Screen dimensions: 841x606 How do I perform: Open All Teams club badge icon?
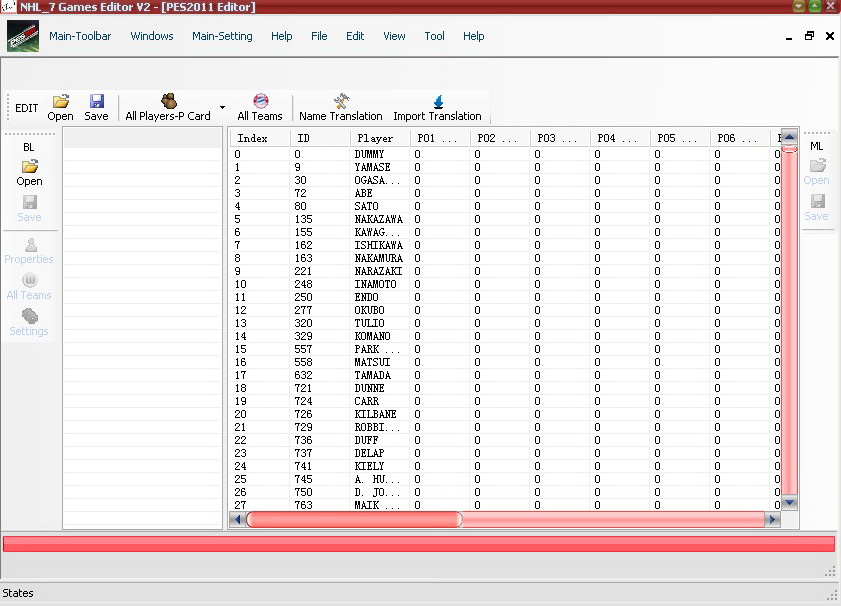pyautogui.click(x=261, y=101)
